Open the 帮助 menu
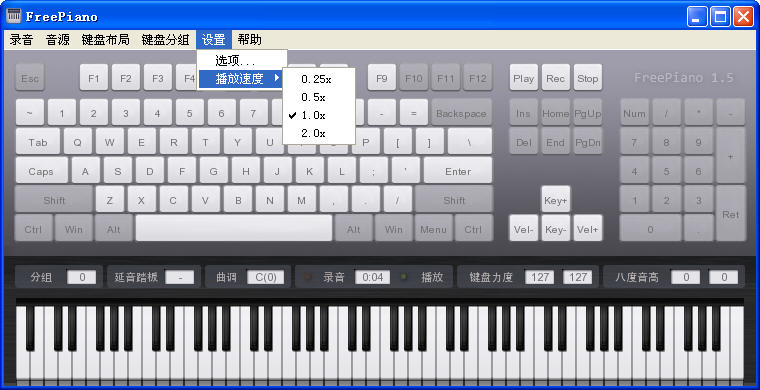The height and width of the screenshot is (390, 760). (x=250, y=40)
